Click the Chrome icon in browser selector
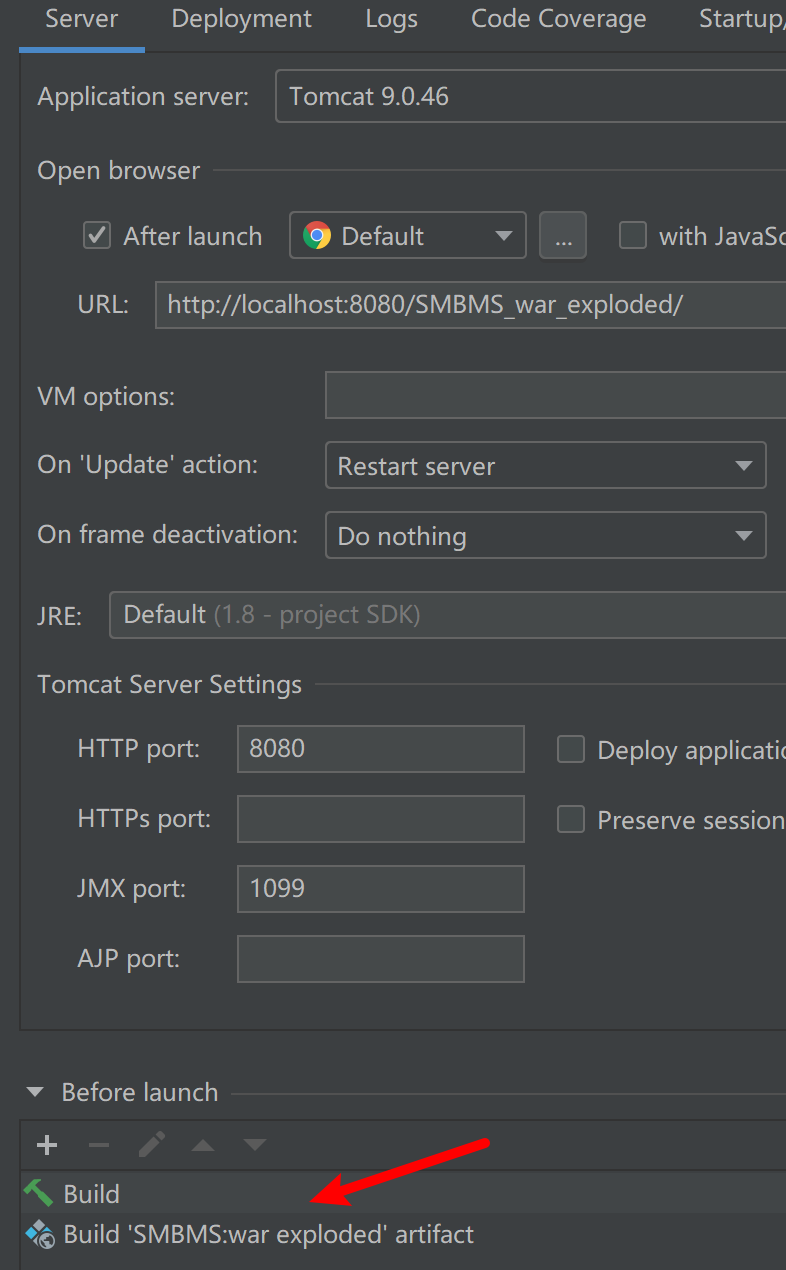Image resolution: width=786 pixels, height=1270 pixels. click(317, 236)
